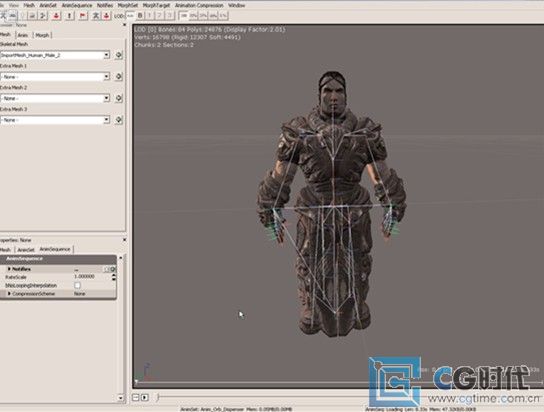
Task: Switch to the upper Mesh browser tab
Action: coord(5,35)
